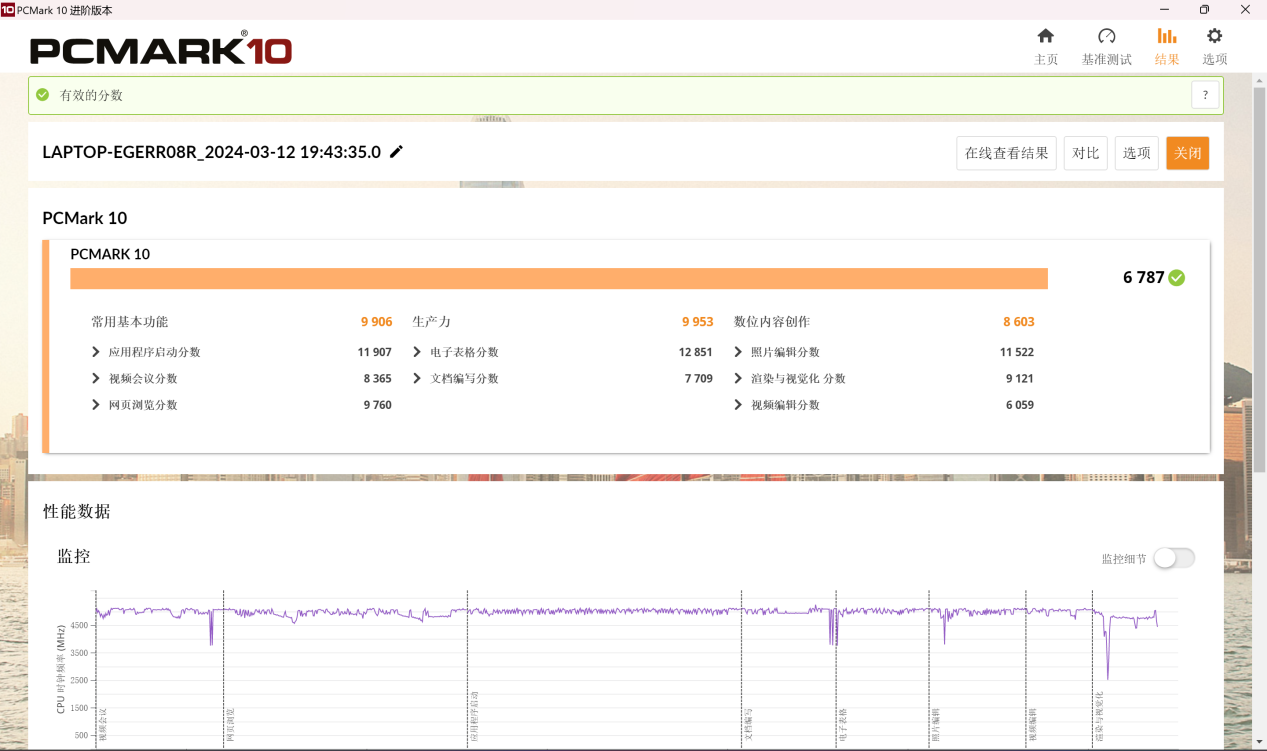Image resolution: width=1267 pixels, height=751 pixels.
Task: Click the green check icon beside 有效的分数
Action: point(42,95)
